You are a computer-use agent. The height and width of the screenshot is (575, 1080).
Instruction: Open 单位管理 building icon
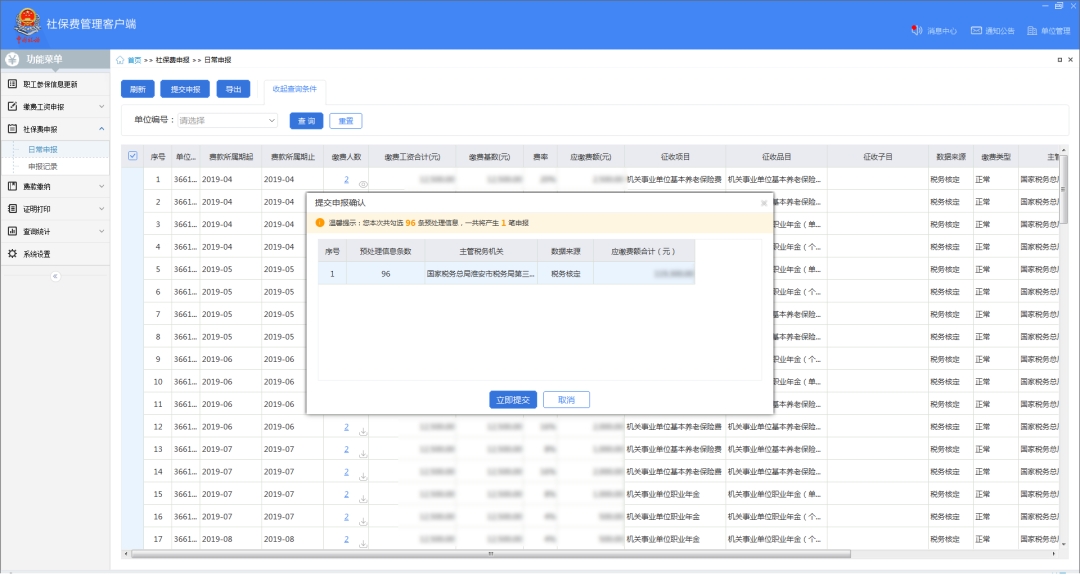(x=1032, y=31)
